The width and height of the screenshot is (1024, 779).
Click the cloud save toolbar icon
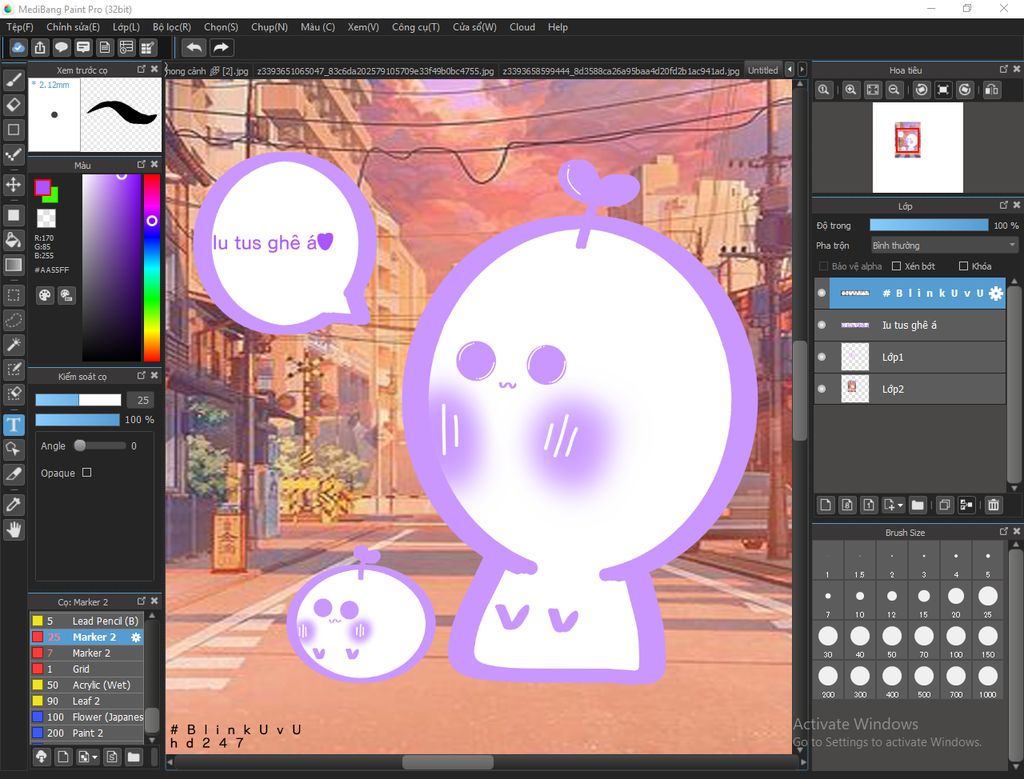pos(18,48)
